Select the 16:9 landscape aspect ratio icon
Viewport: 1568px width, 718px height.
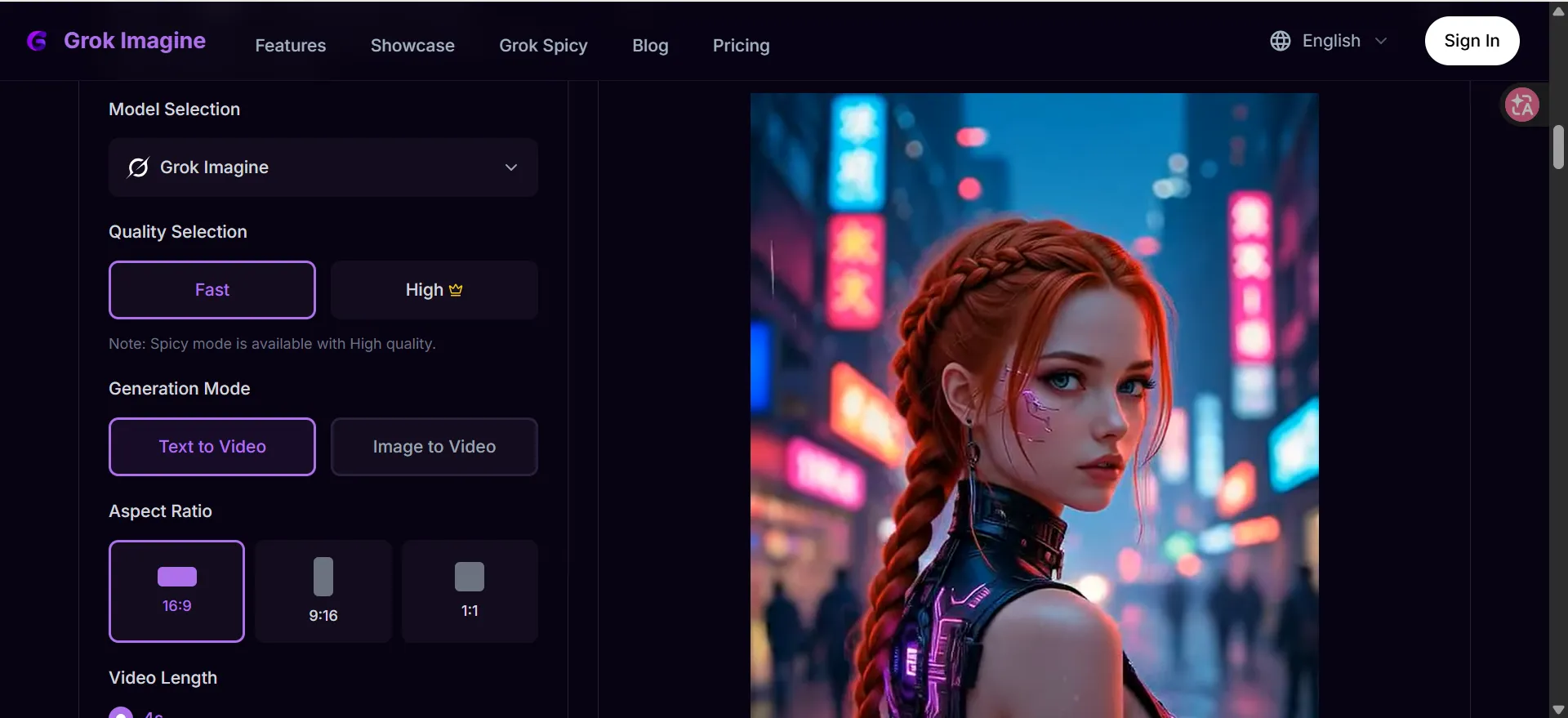[176, 577]
